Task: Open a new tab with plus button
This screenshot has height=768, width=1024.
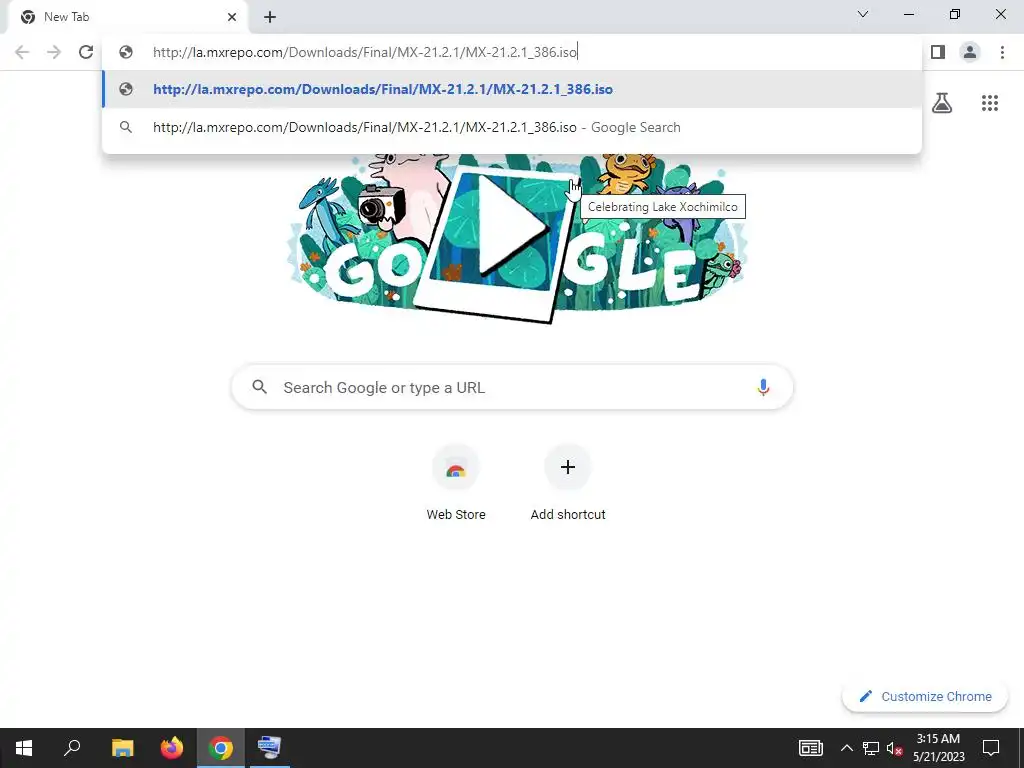Action: tap(270, 17)
